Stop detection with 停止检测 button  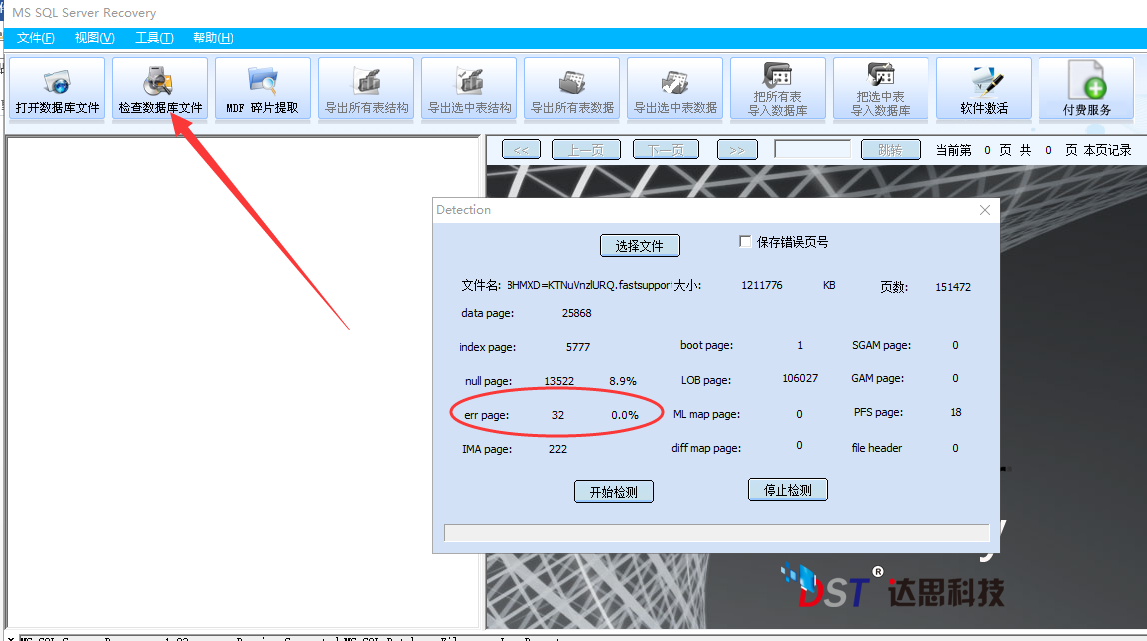click(788, 490)
